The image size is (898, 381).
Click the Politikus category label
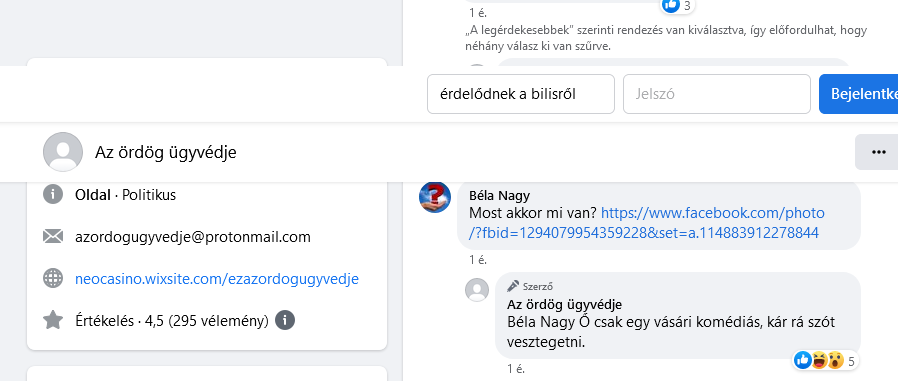pyautogui.click(x=149, y=195)
